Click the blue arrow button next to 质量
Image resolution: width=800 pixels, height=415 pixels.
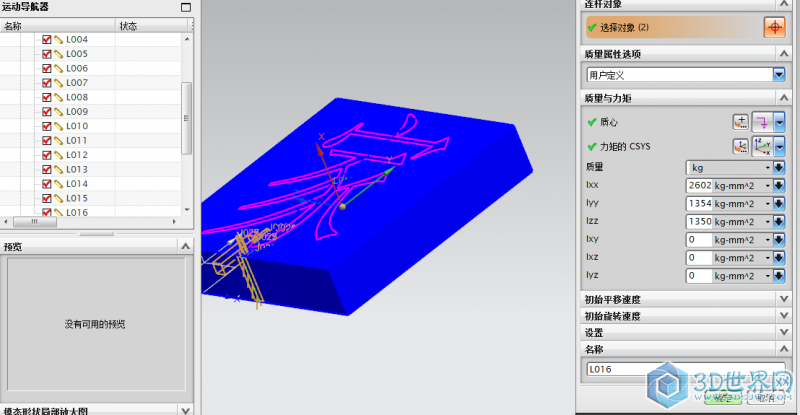(779, 167)
